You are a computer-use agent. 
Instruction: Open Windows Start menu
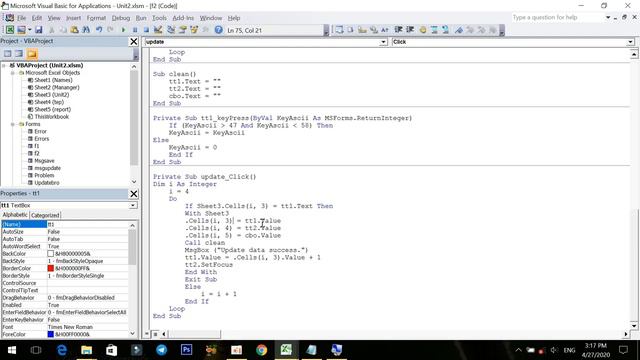pyautogui.click(x=12, y=350)
